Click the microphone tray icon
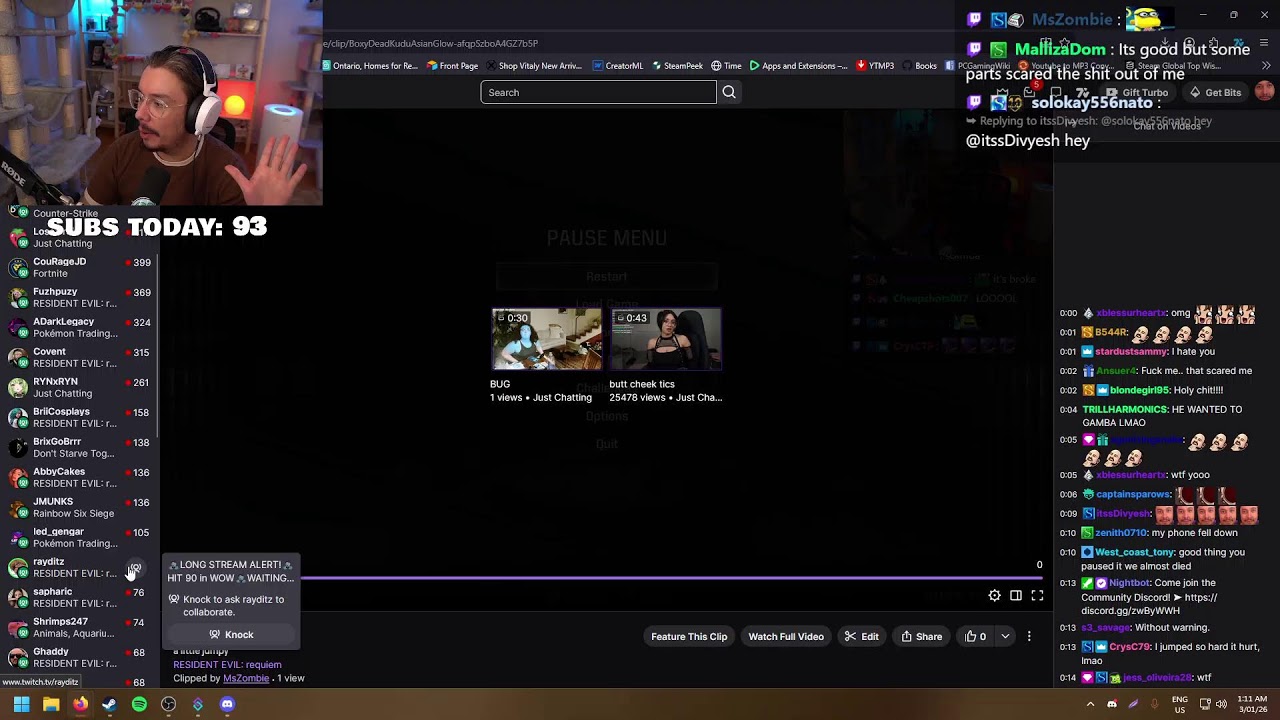 pyautogui.click(x=1154, y=704)
